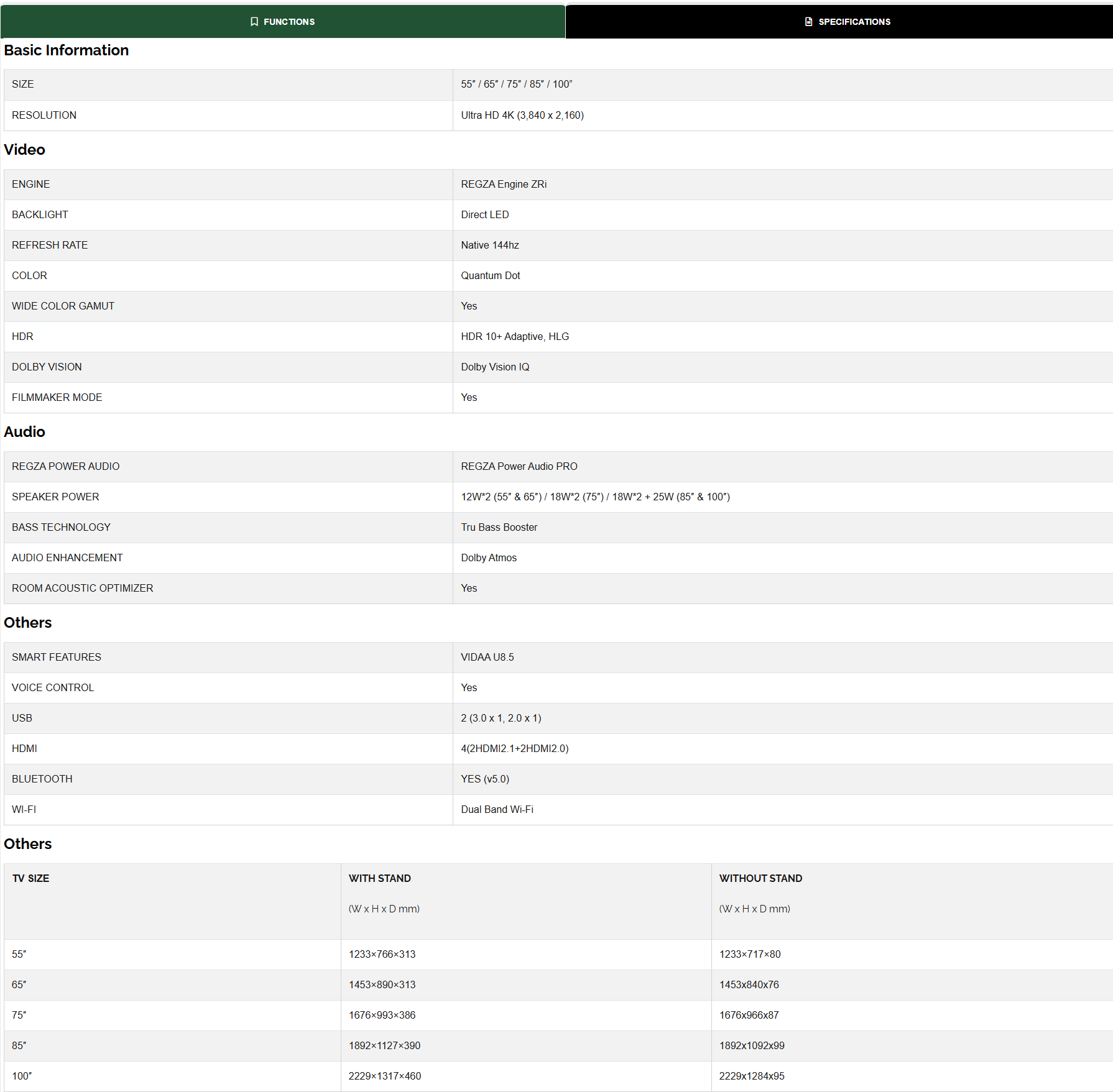This screenshot has height=1092, width=1113.
Task: Click the WITH STAND column header
Action: coord(379,878)
